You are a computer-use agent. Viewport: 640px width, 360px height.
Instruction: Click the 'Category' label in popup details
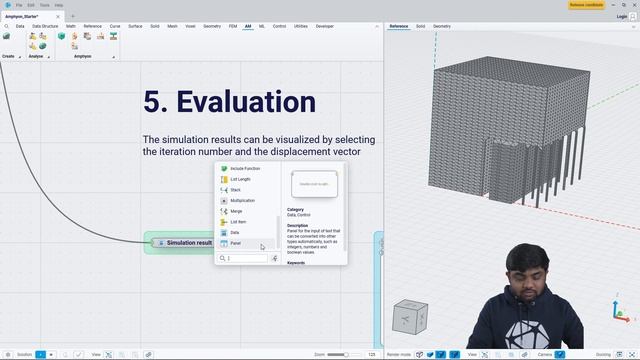click(295, 209)
